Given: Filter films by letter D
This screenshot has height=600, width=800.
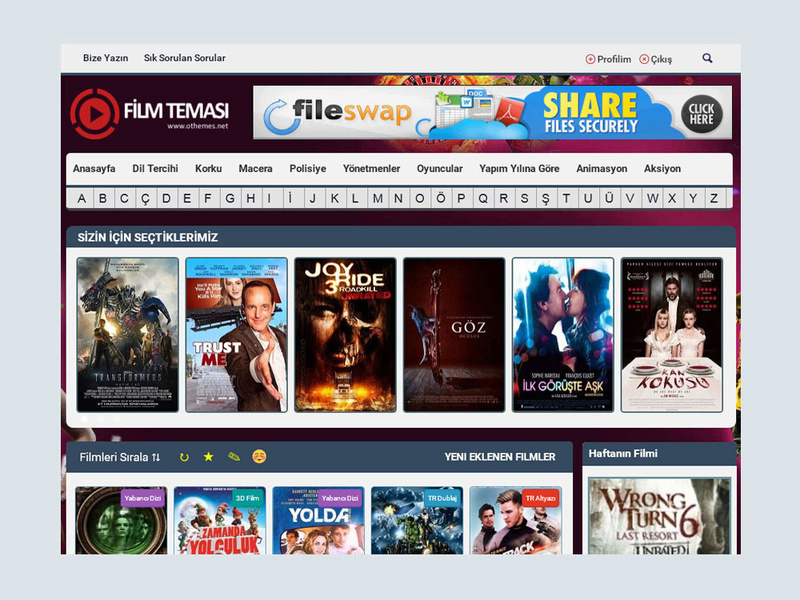Looking at the screenshot, I should tap(166, 198).
